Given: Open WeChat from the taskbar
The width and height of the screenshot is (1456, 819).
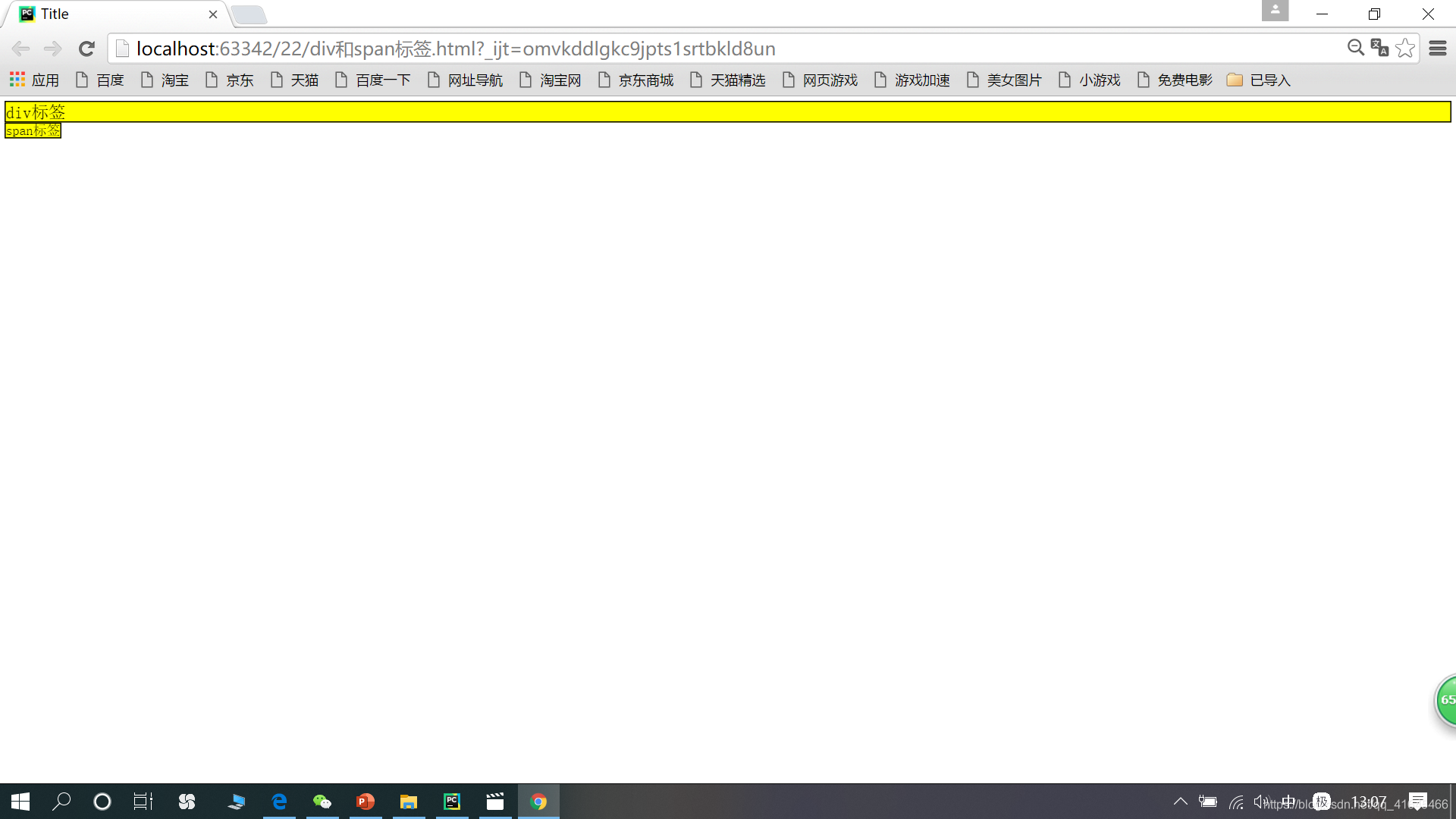Looking at the screenshot, I should (322, 802).
